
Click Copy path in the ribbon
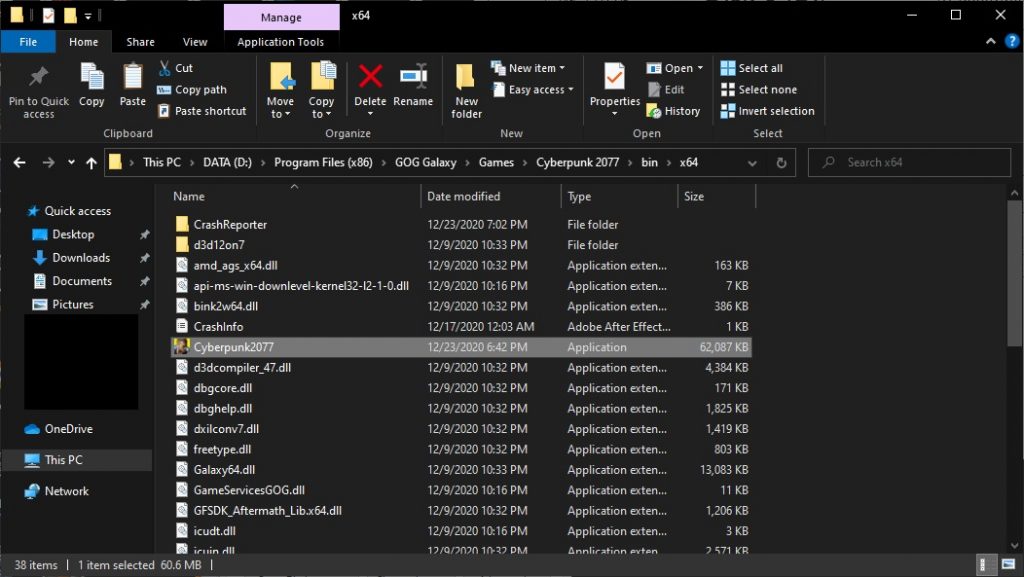tap(192, 89)
